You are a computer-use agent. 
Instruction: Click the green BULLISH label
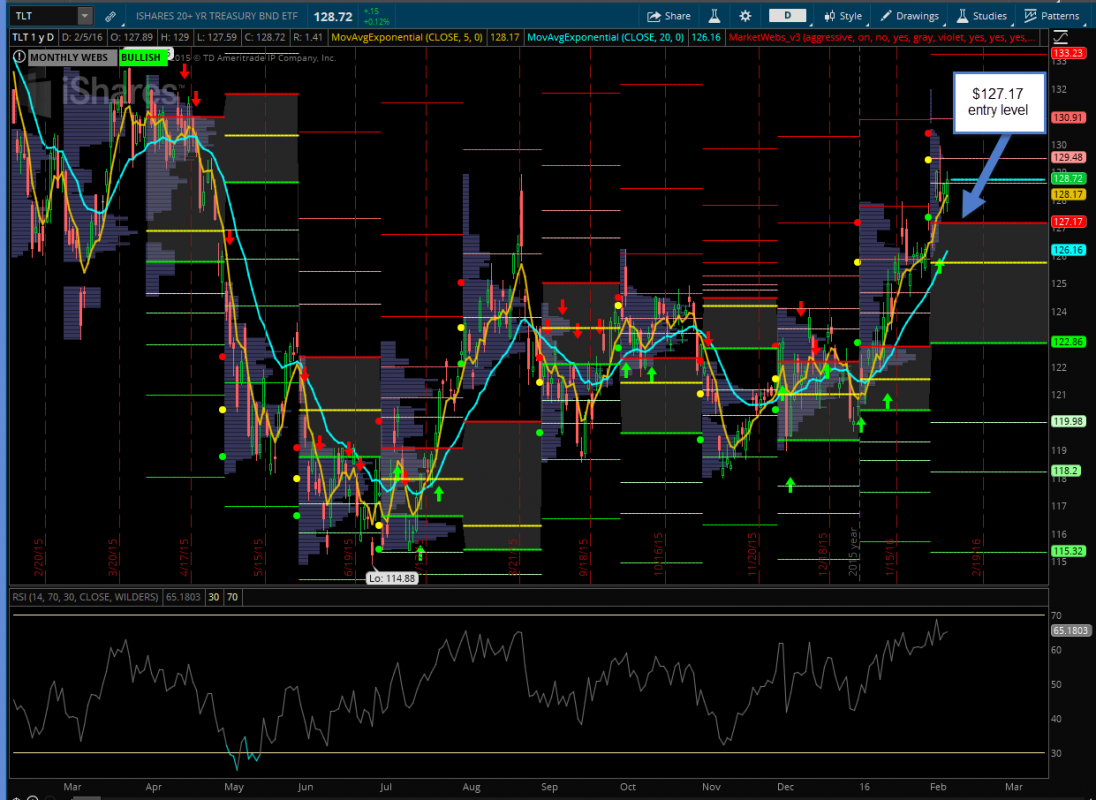[x=140, y=58]
